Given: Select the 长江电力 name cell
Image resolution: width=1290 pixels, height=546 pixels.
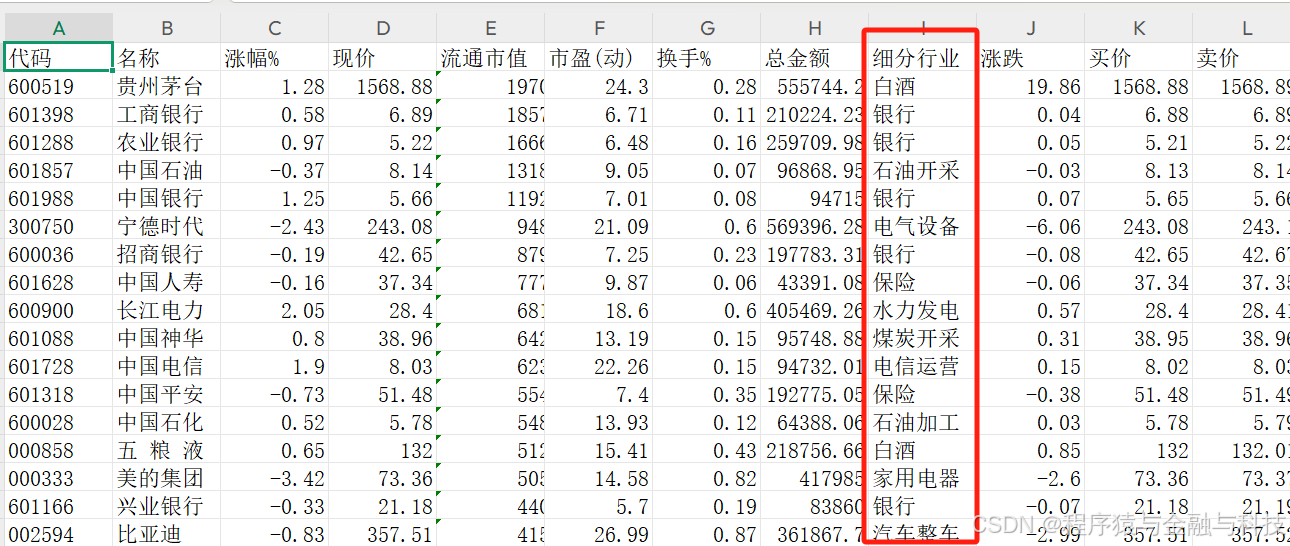Looking at the screenshot, I should [167, 310].
